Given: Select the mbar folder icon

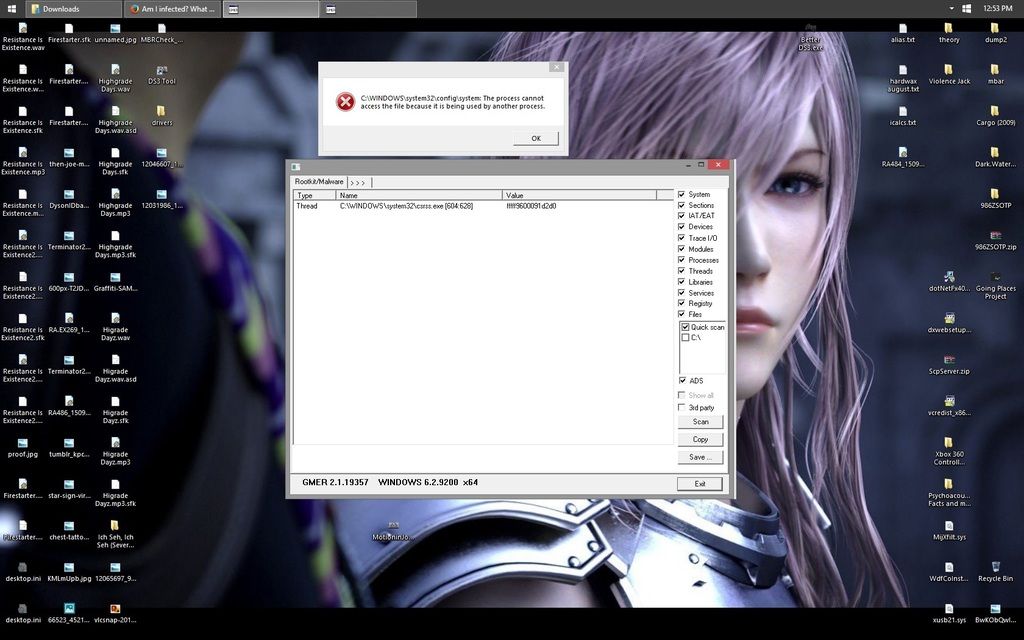Looking at the screenshot, I should (x=995, y=74).
